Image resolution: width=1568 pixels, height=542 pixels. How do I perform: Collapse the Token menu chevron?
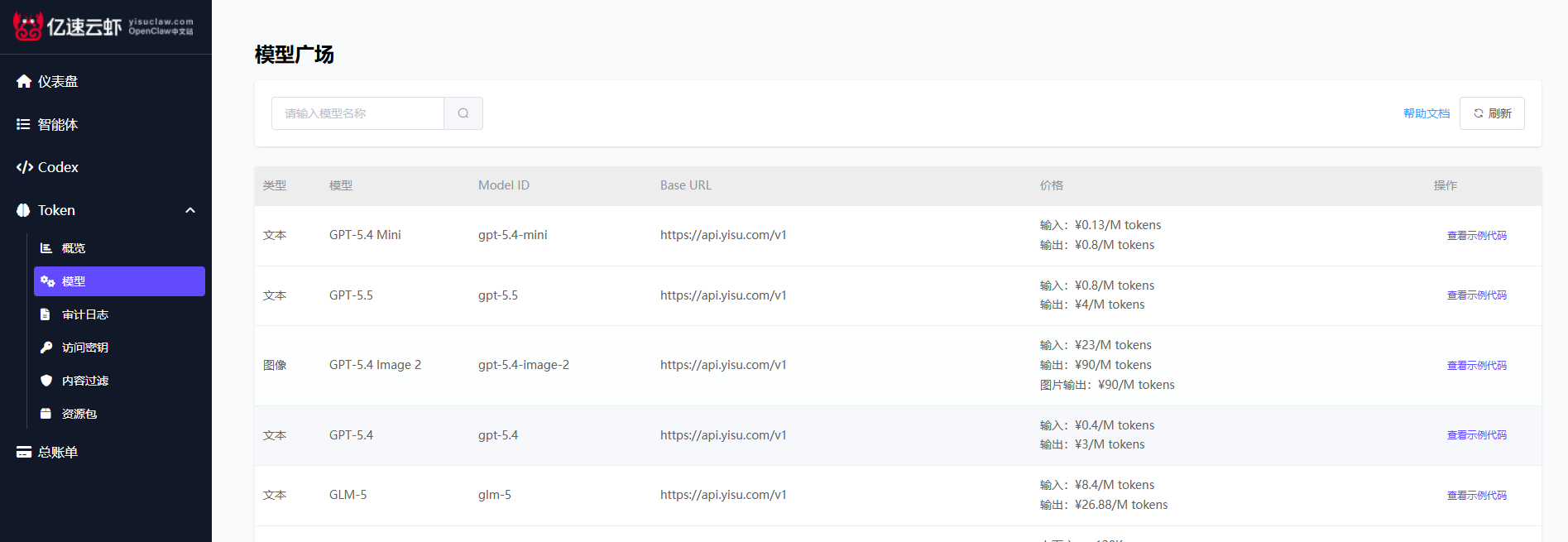tap(190, 210)
